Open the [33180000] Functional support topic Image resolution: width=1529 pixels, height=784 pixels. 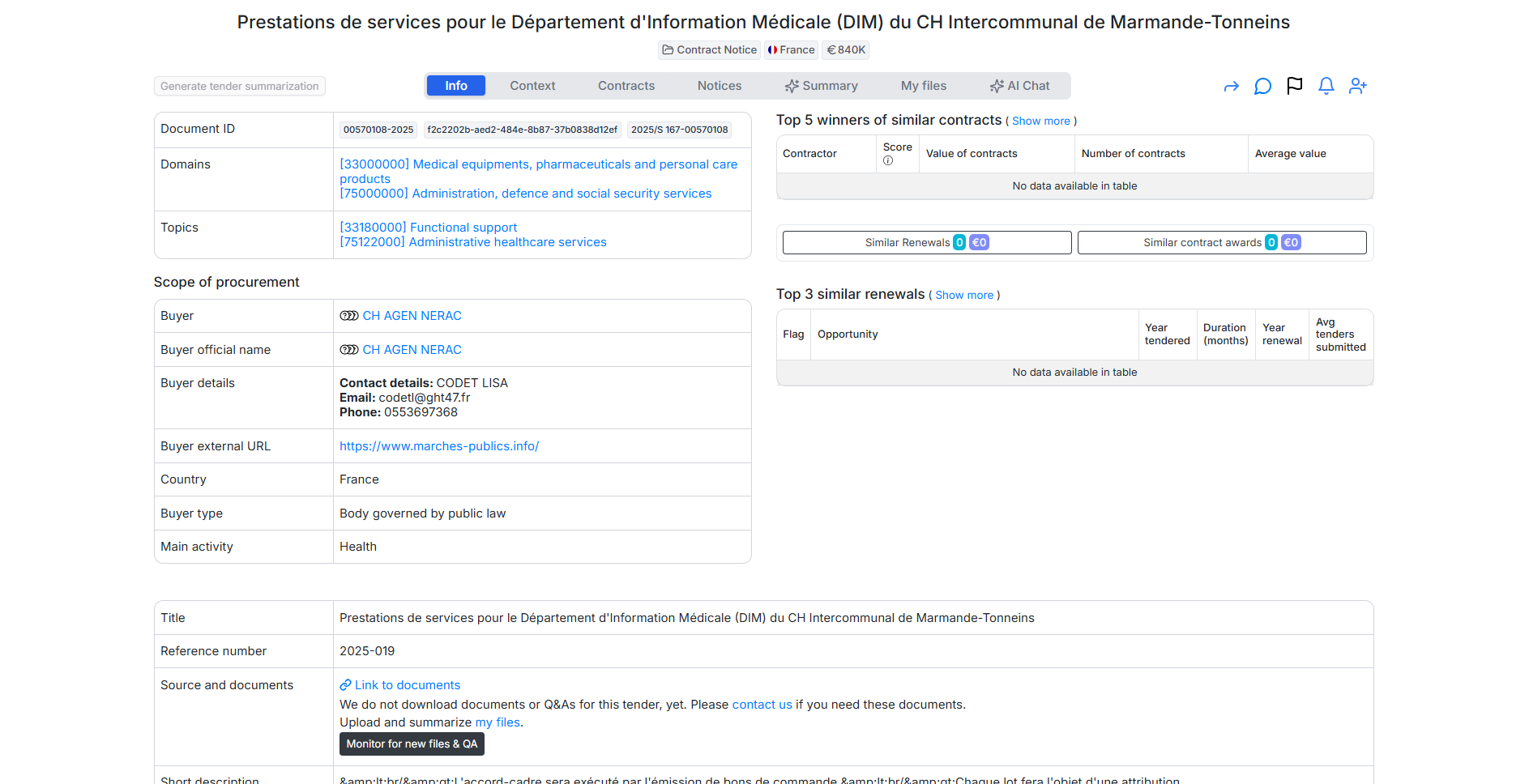428,228
